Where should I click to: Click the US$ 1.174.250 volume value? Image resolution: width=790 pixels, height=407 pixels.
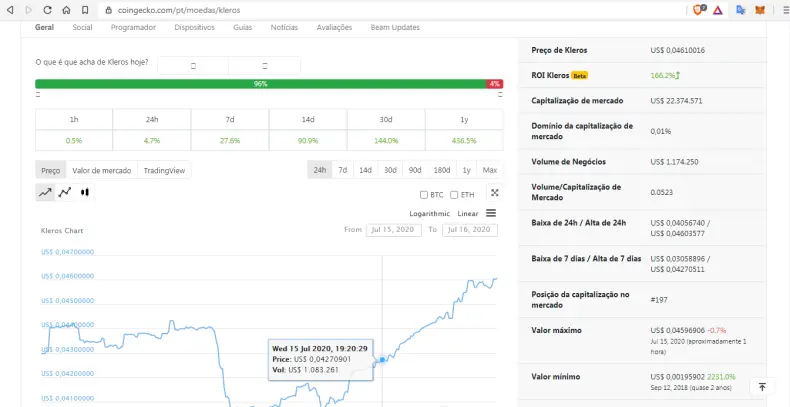(674, 162)
